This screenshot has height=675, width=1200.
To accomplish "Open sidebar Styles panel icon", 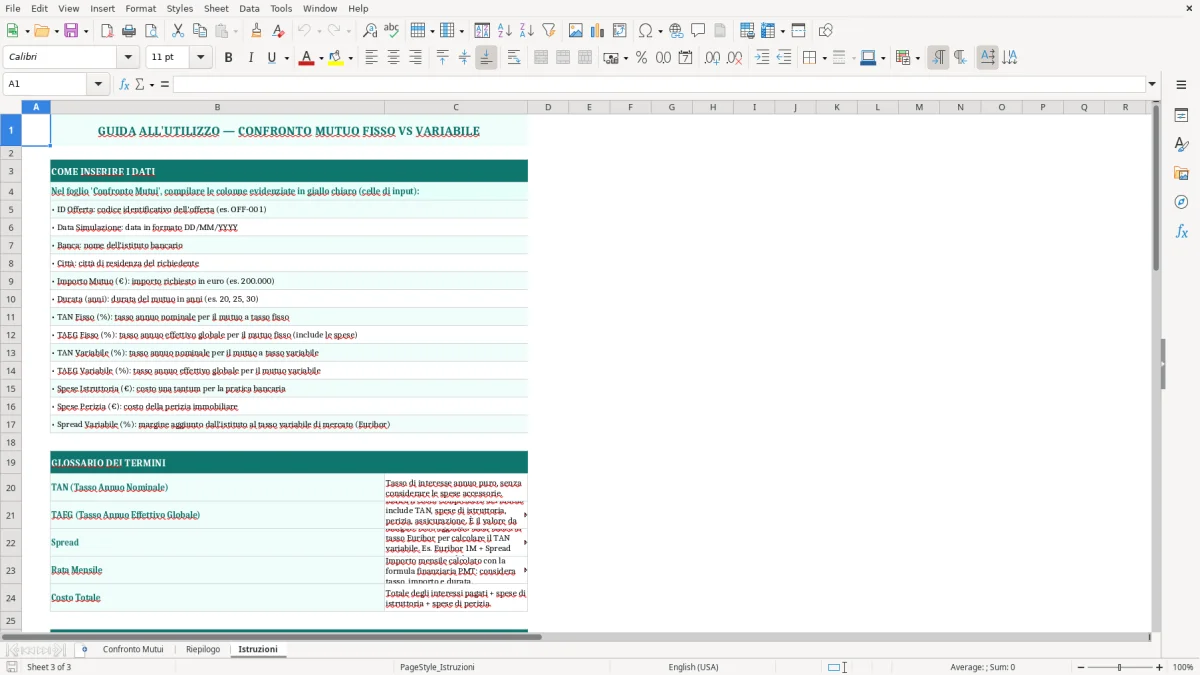I will pos(1181,144).
